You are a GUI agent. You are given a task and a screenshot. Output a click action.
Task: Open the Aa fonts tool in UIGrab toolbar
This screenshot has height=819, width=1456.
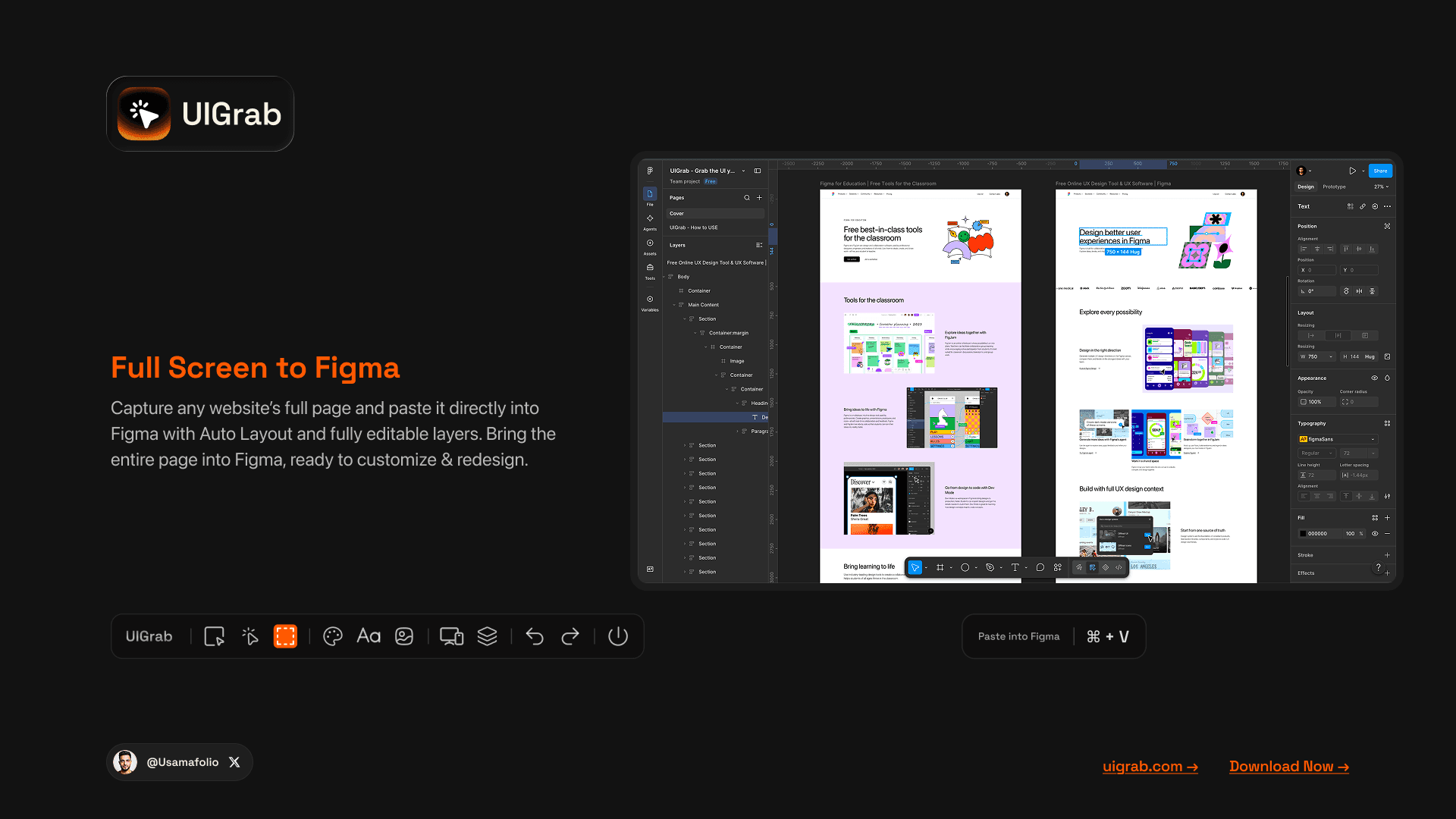[x=369, y=636]
